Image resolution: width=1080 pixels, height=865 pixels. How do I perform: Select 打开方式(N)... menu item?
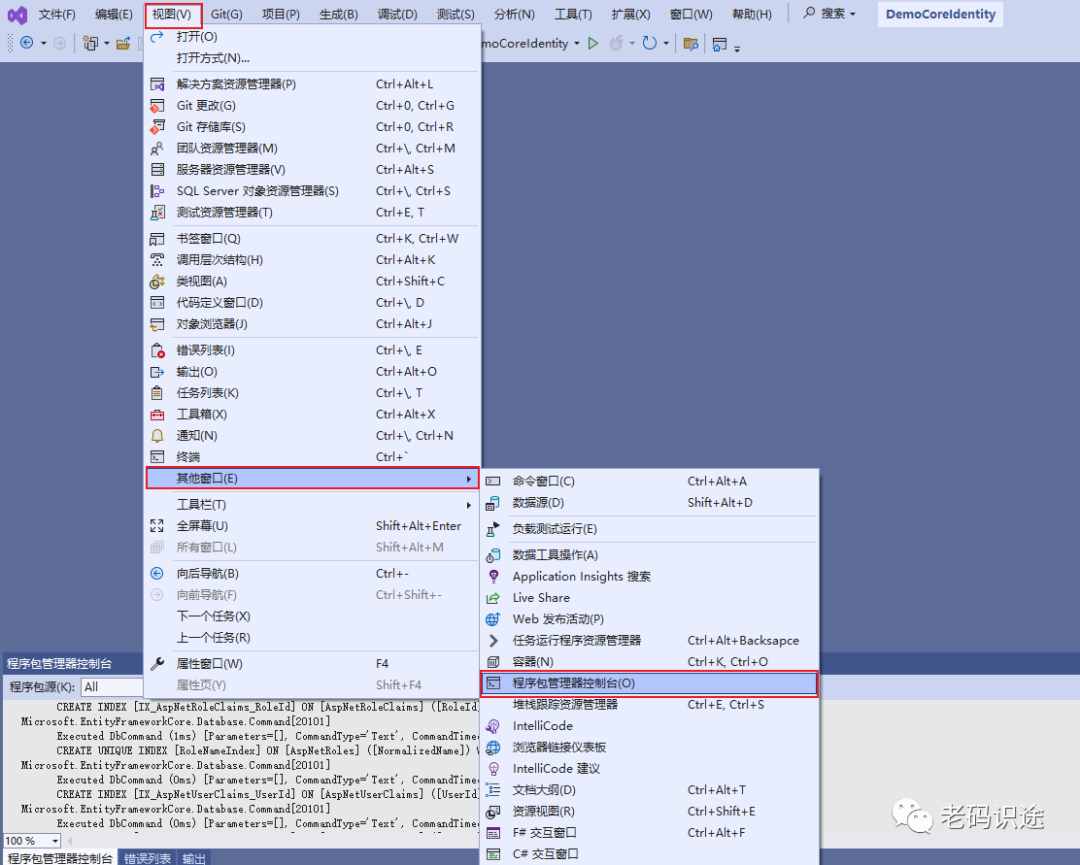pos(312,58)
